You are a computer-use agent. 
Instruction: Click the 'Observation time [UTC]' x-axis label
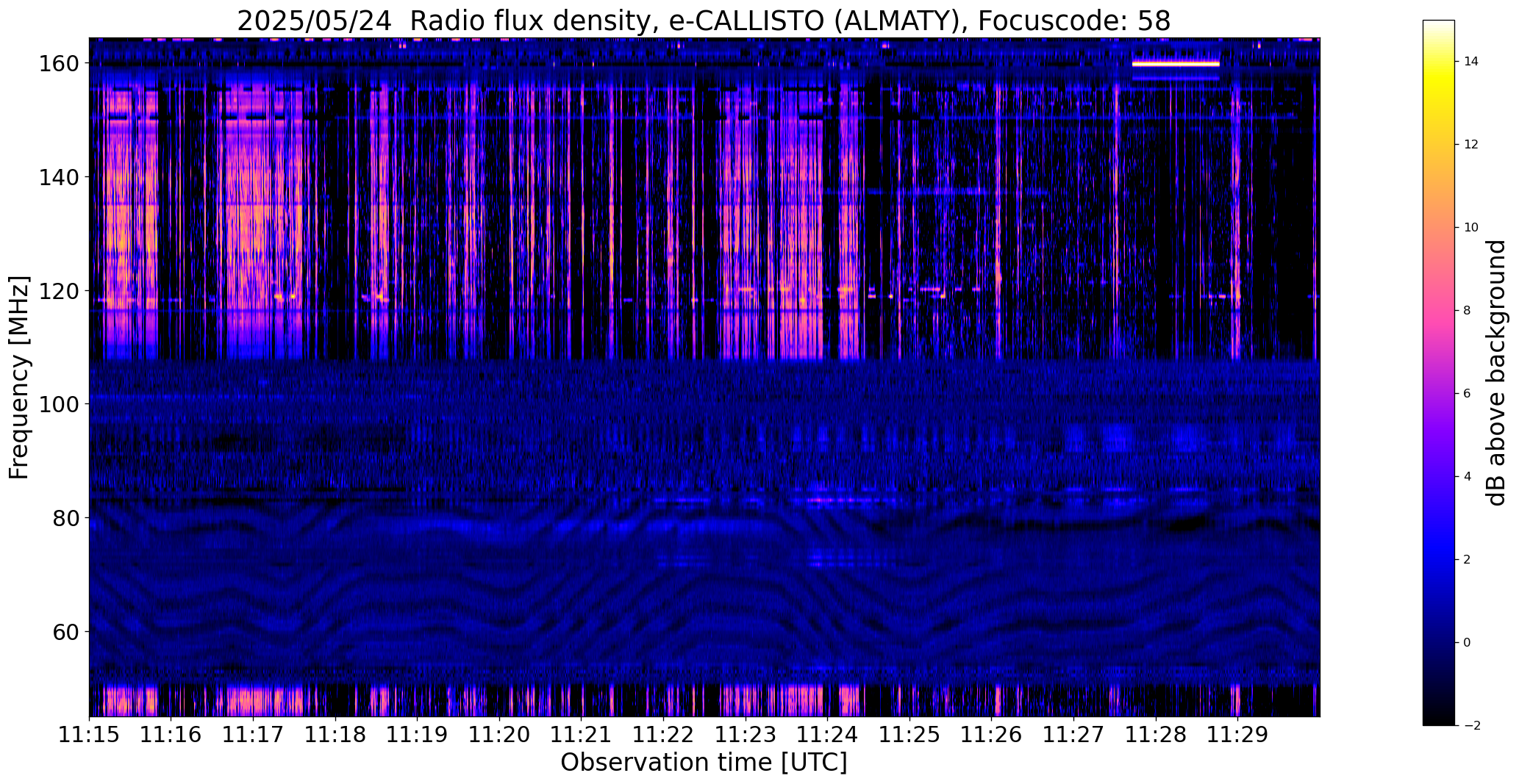tap(704, 763)
